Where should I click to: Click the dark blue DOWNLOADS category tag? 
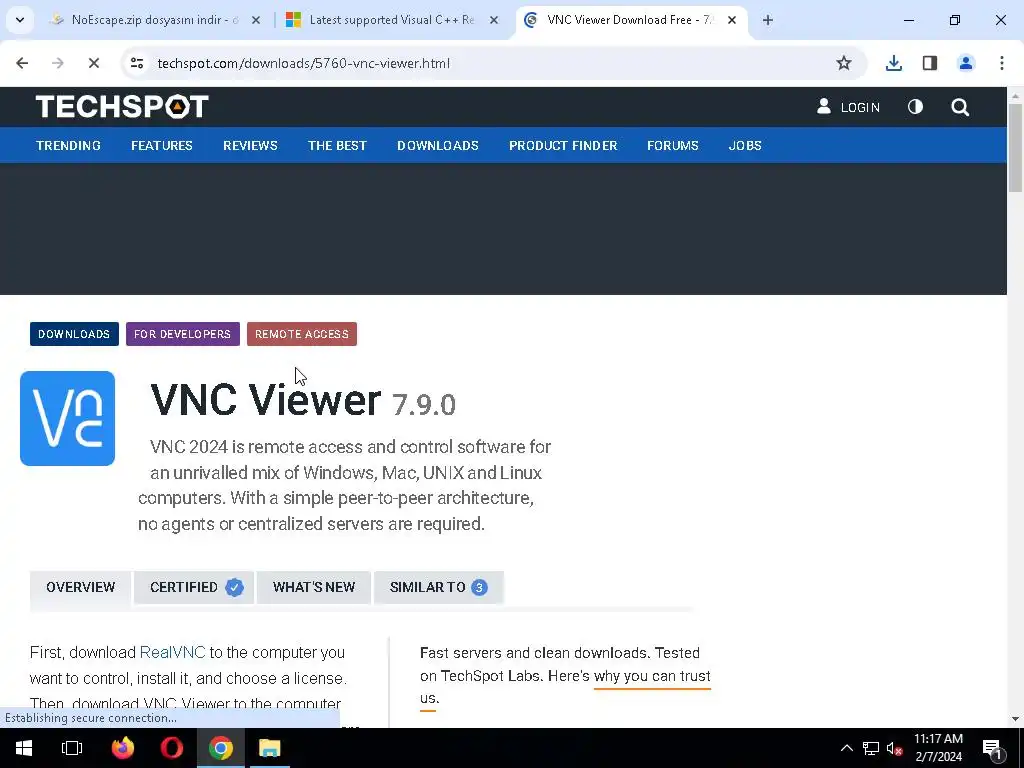click(74, 334)
